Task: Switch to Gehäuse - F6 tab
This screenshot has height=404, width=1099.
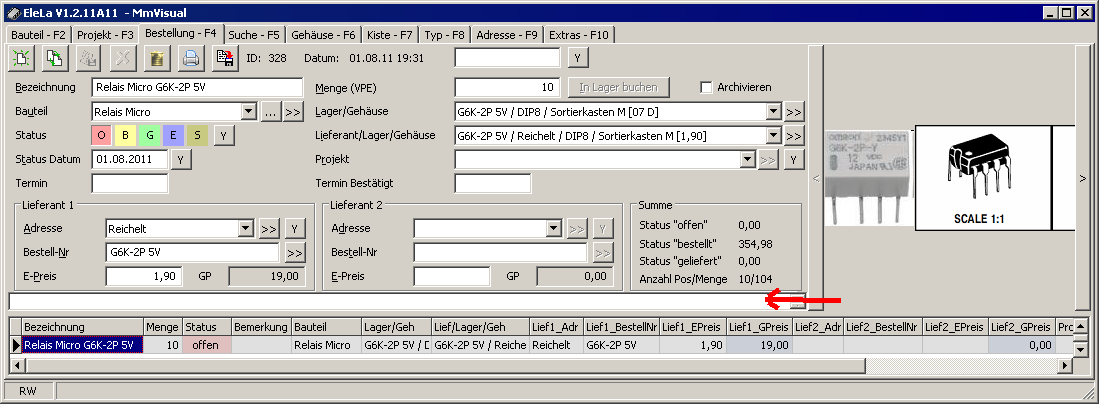Action: 323,35
